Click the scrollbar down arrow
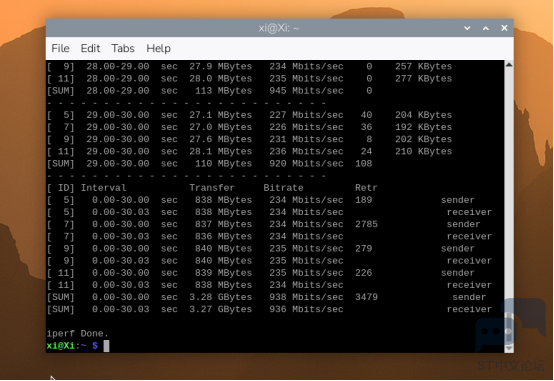The image size is (554, 381). pos(509,348)
